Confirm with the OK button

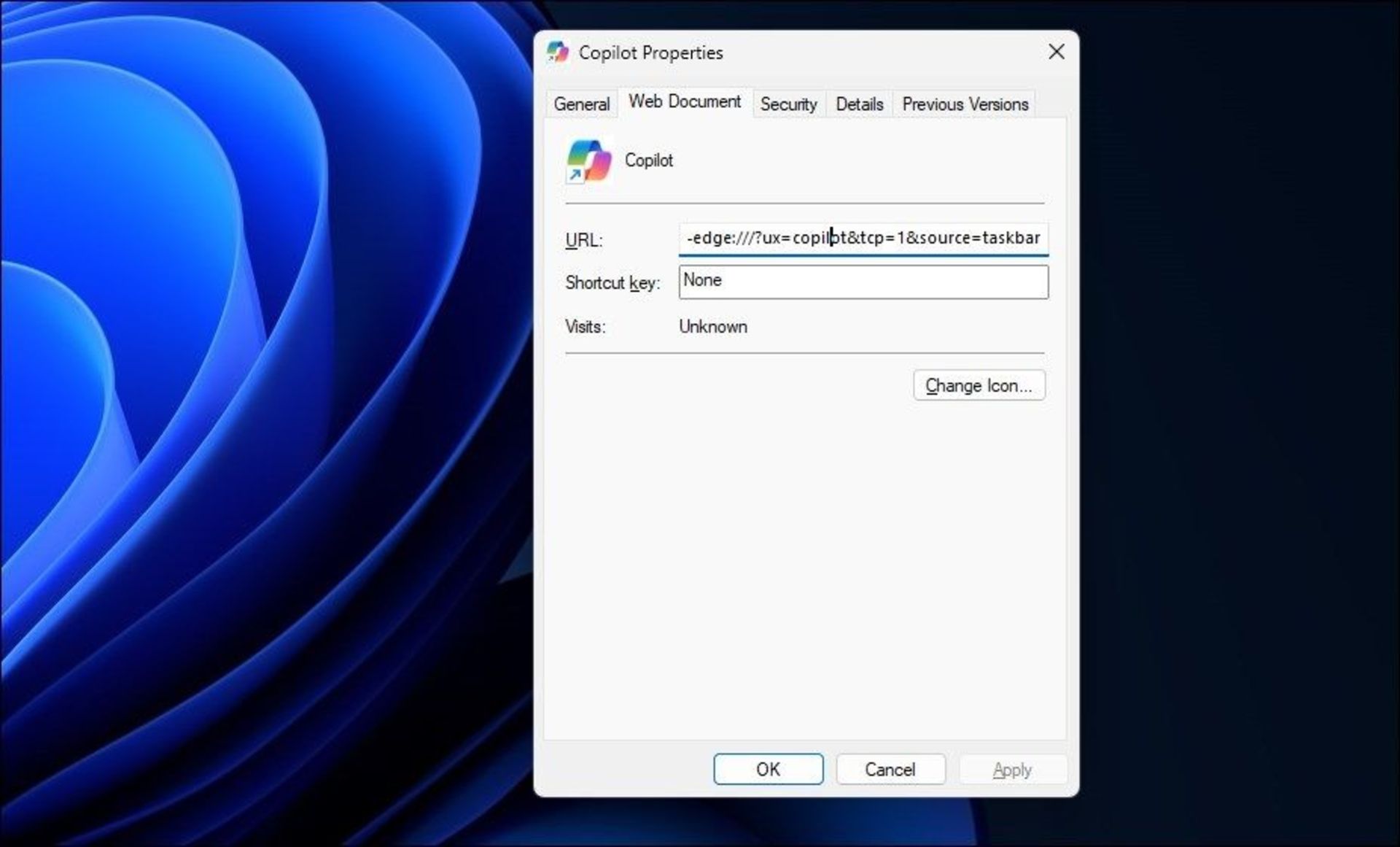point(768,769)
